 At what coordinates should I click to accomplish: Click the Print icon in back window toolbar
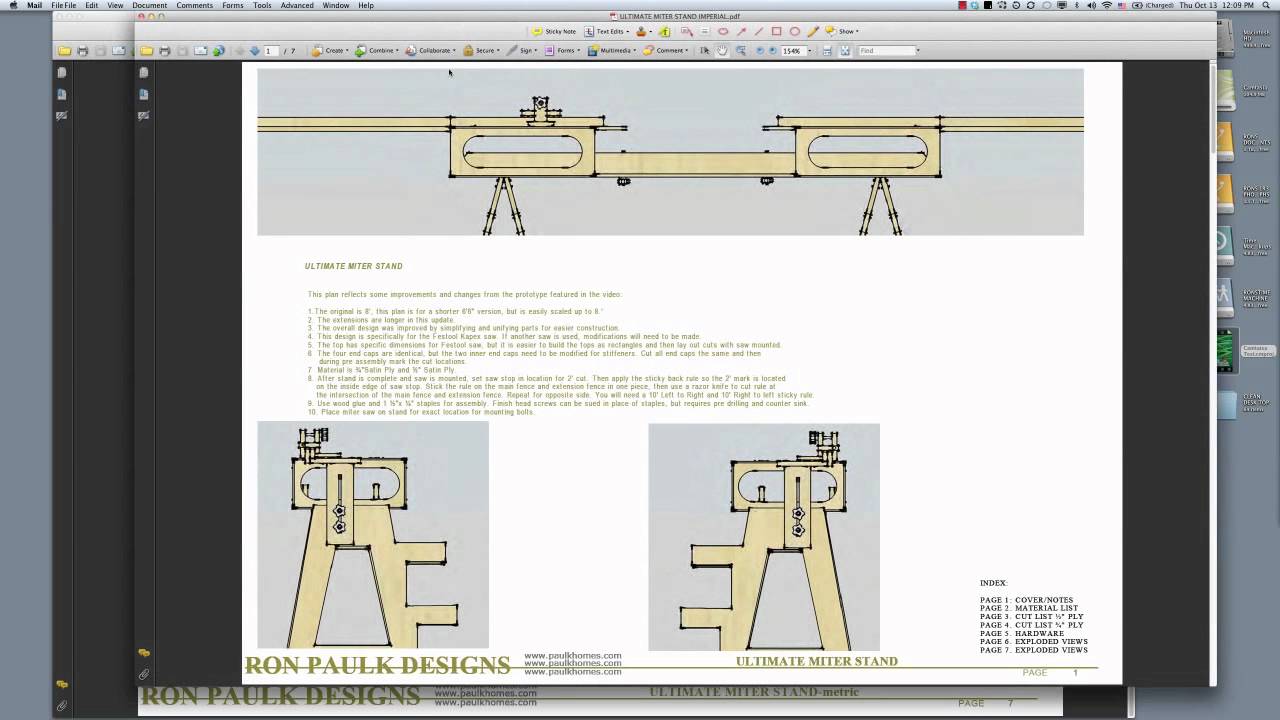(x=83, y=50)
